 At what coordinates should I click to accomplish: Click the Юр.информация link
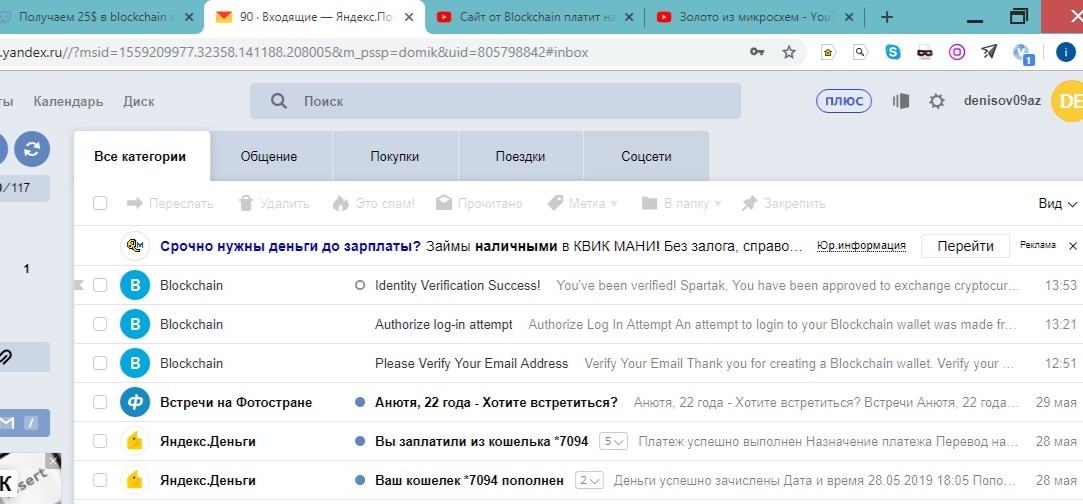(861, 246)
